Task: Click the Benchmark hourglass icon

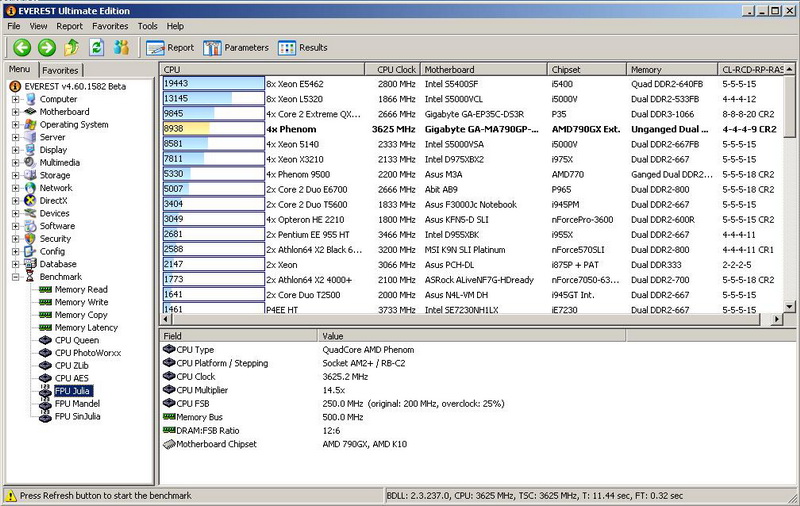Action: pos(31,276)
